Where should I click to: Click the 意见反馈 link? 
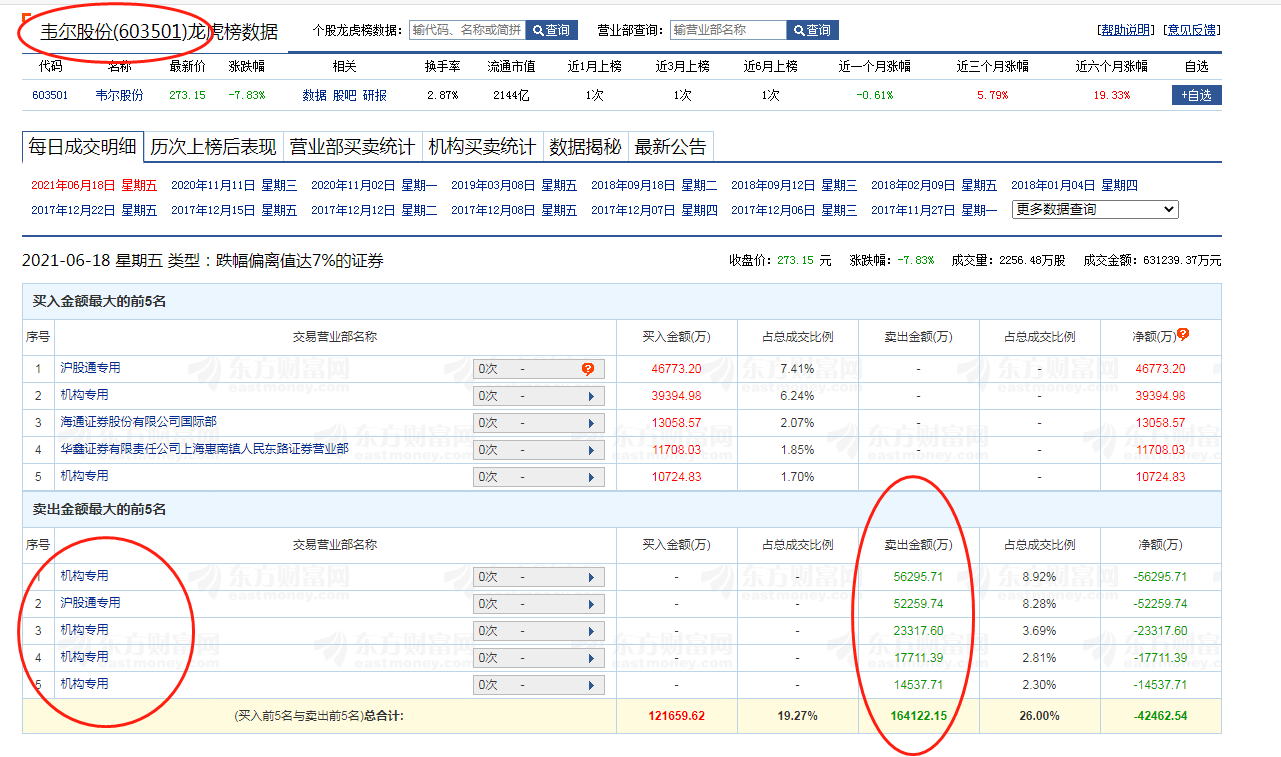[x=1192, y=30]
